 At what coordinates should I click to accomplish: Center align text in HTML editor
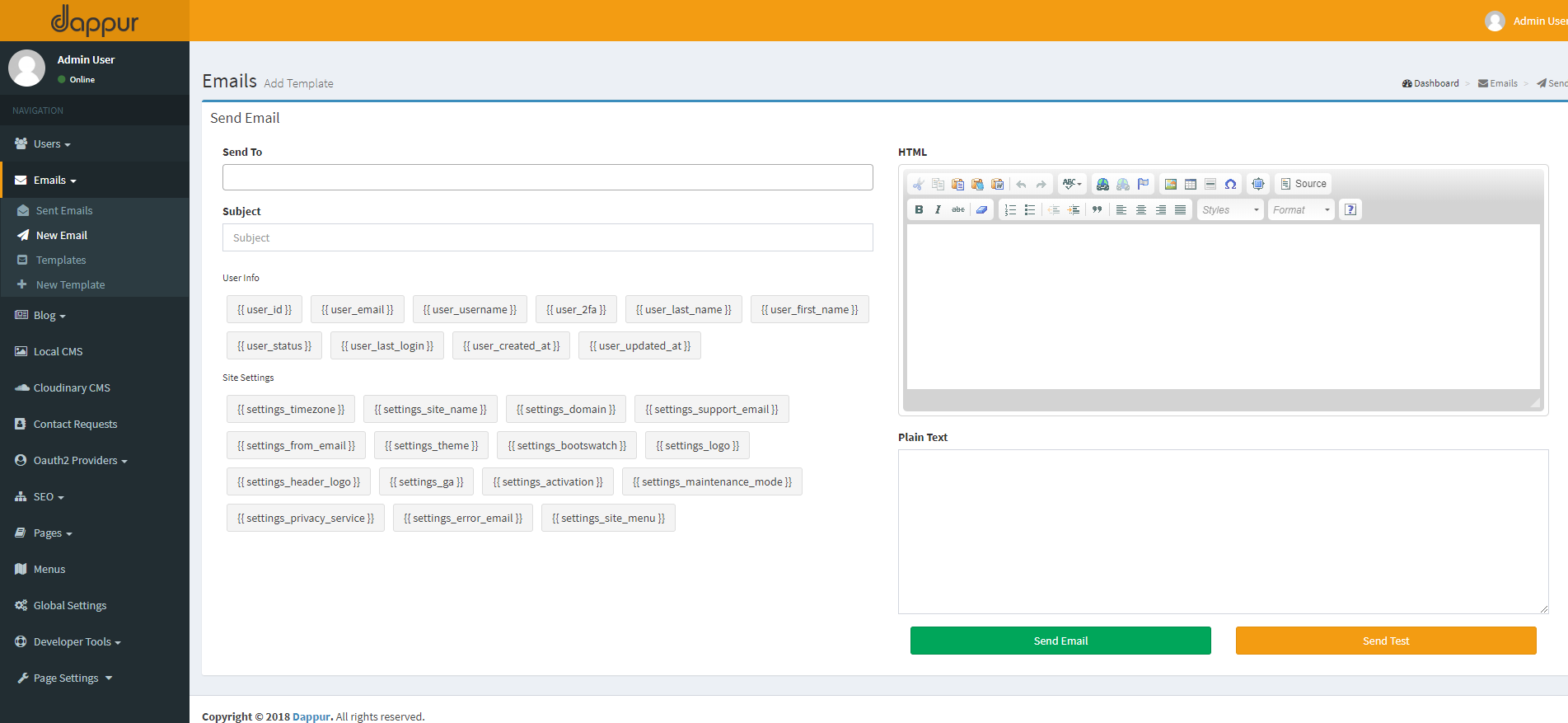coord(1141,209)
